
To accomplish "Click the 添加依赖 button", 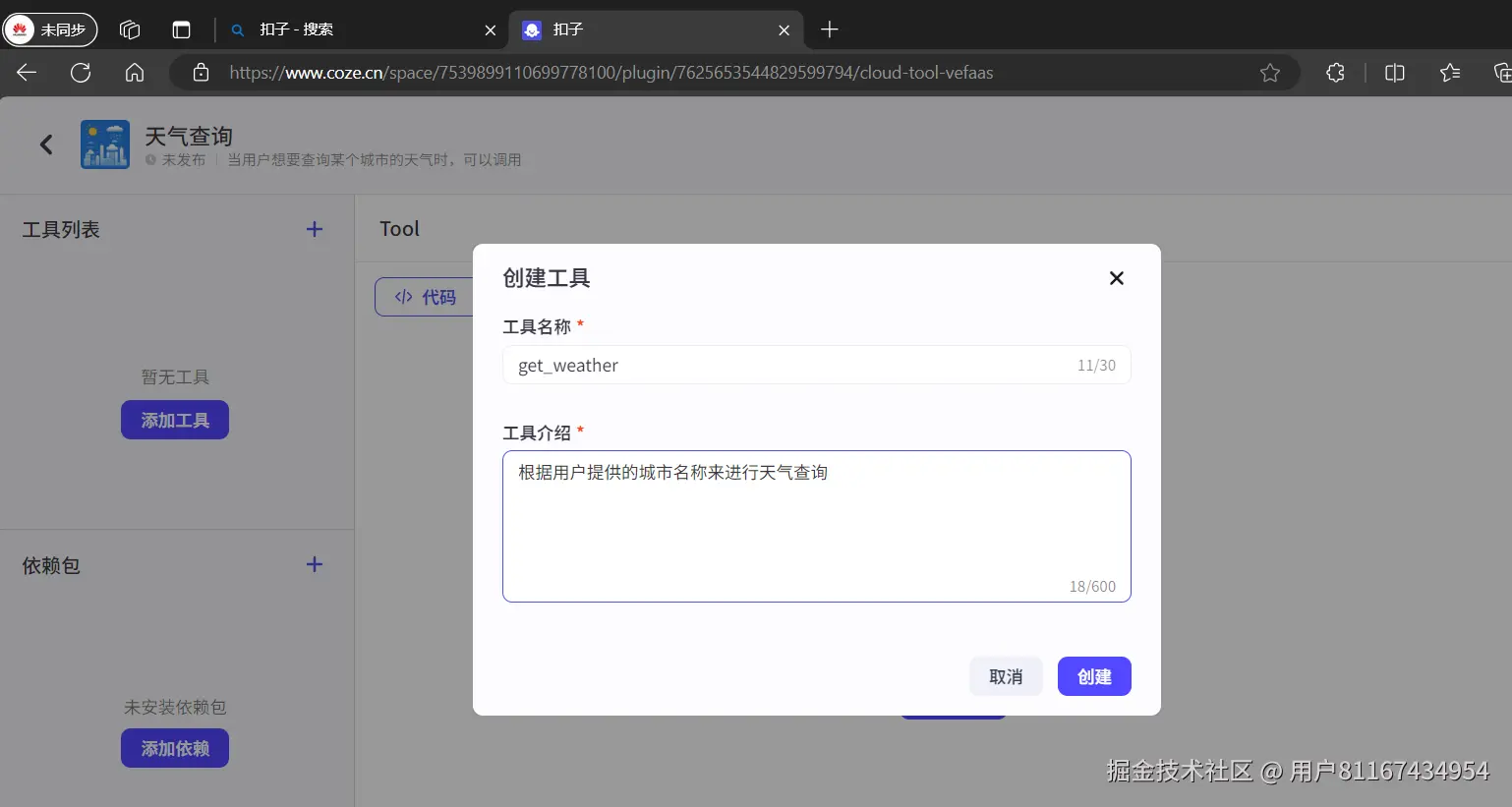I will [175, 748].
